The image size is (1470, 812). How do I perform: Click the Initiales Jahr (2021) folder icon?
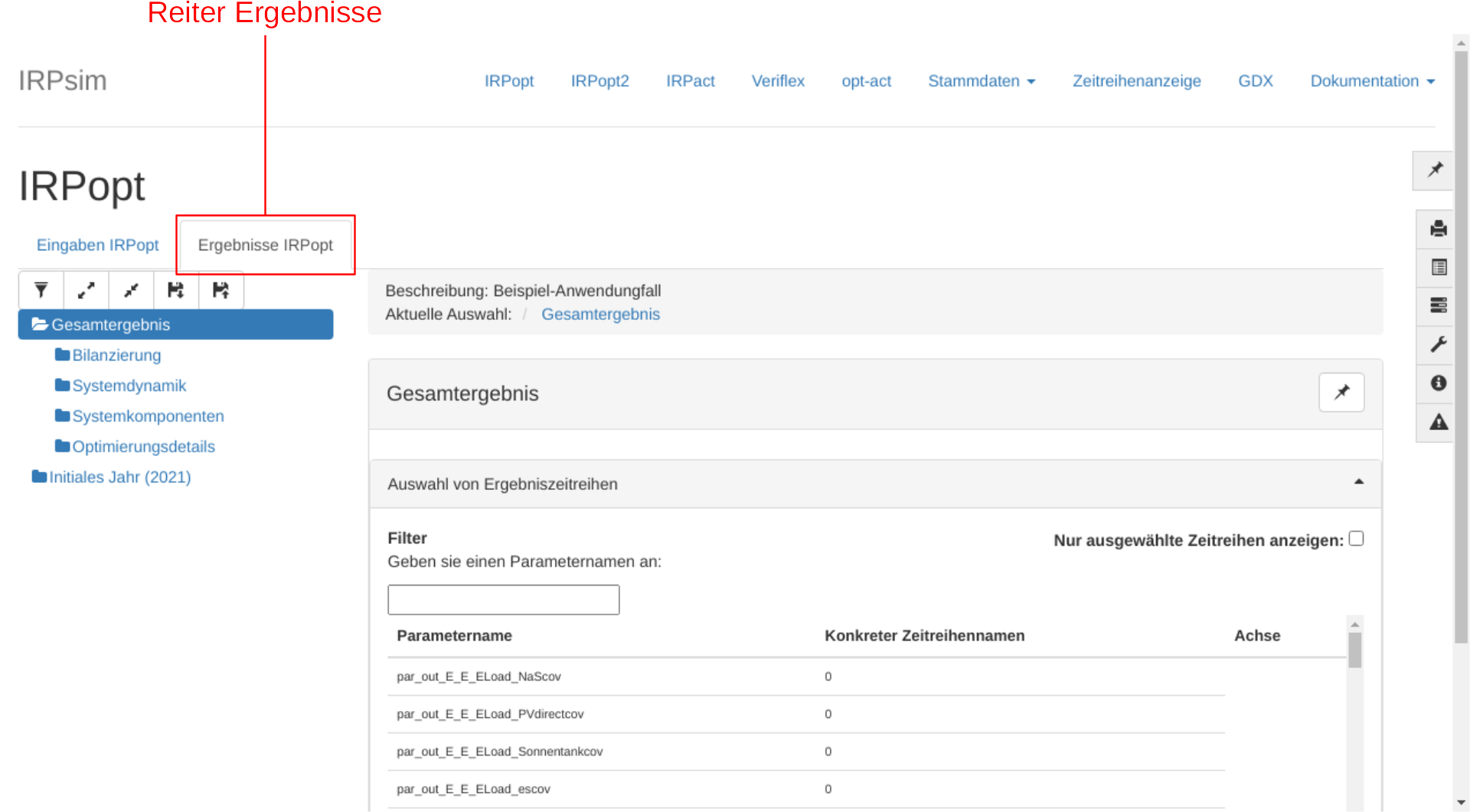tap(39, 477)
